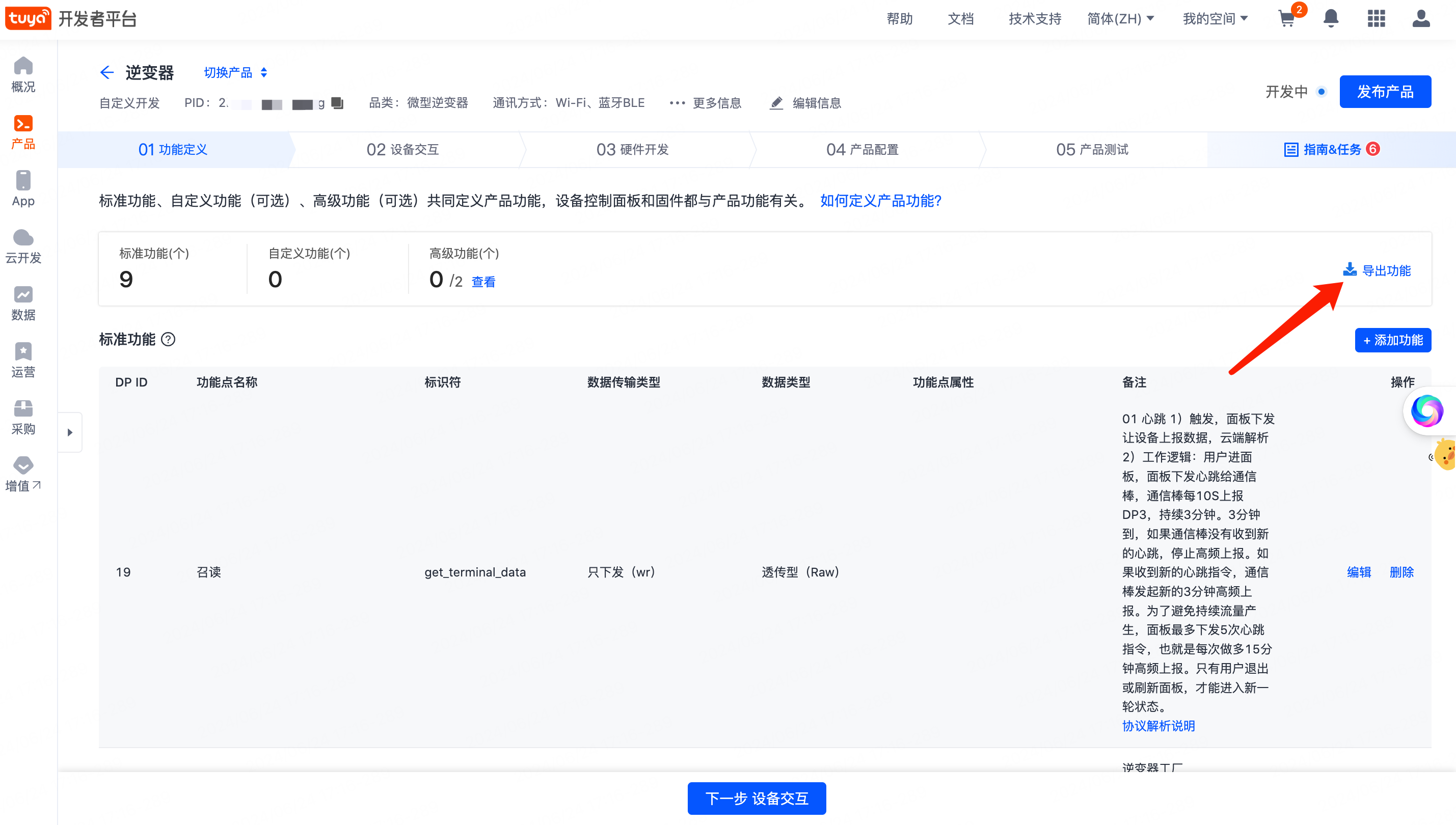Click the mascot helper floating icon
This screenshot has height=825, width=1456.
coord(1445,454)
